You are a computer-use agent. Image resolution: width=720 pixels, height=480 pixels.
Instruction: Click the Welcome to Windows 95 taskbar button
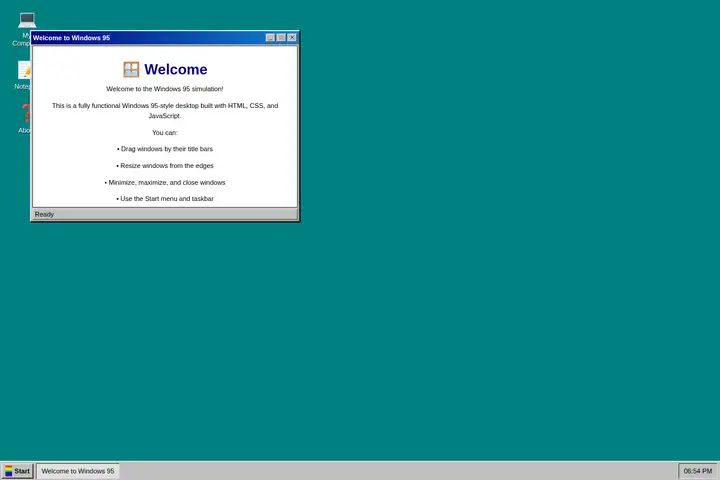[x=78, y=471]
